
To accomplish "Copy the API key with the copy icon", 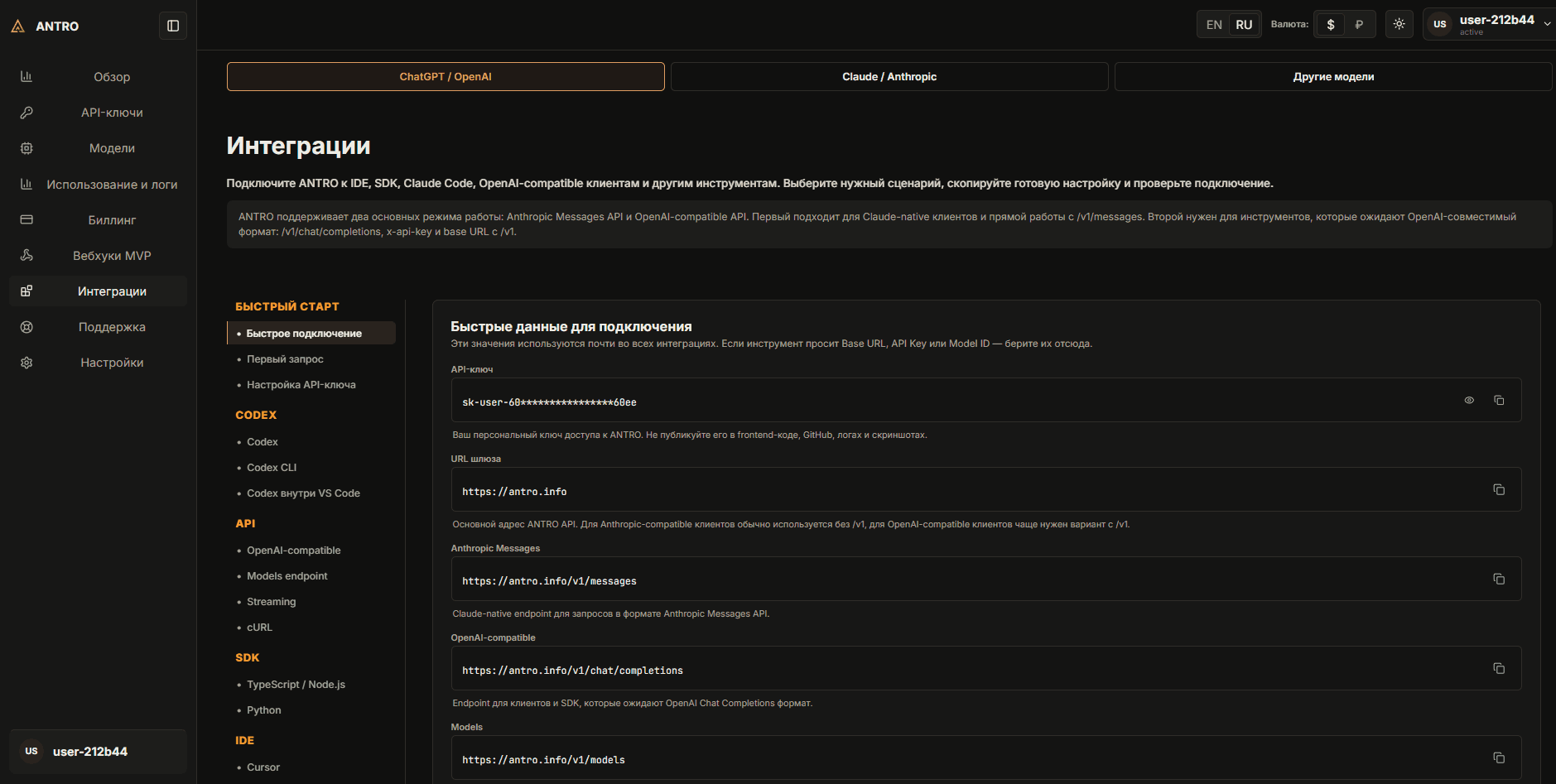I will pyautogui.click(x=1499, y=401).
